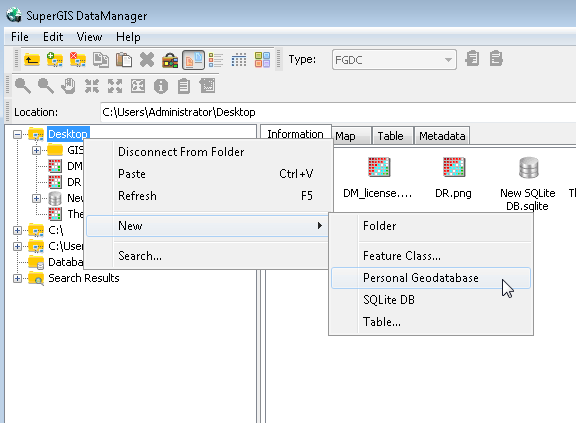Screen dimensions: 576x423
Task: Click the Delete X toolbar icon
Action: tap(147, 59)
